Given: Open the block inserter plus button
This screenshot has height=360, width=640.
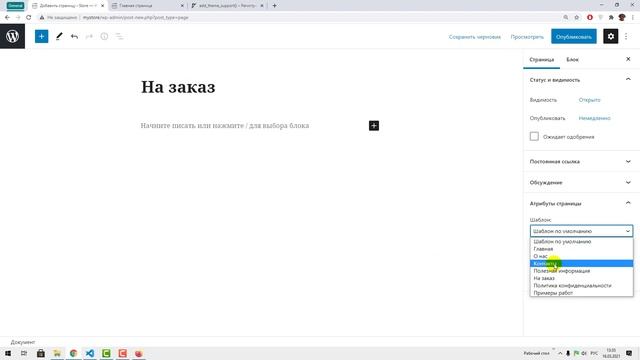Looking at the screenshot, I should [x=41, y=36].
